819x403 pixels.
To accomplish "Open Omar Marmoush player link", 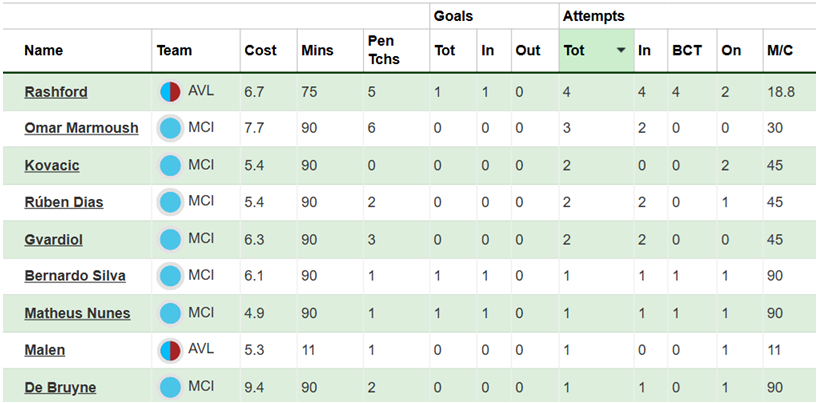I will (x=81, y=128).
